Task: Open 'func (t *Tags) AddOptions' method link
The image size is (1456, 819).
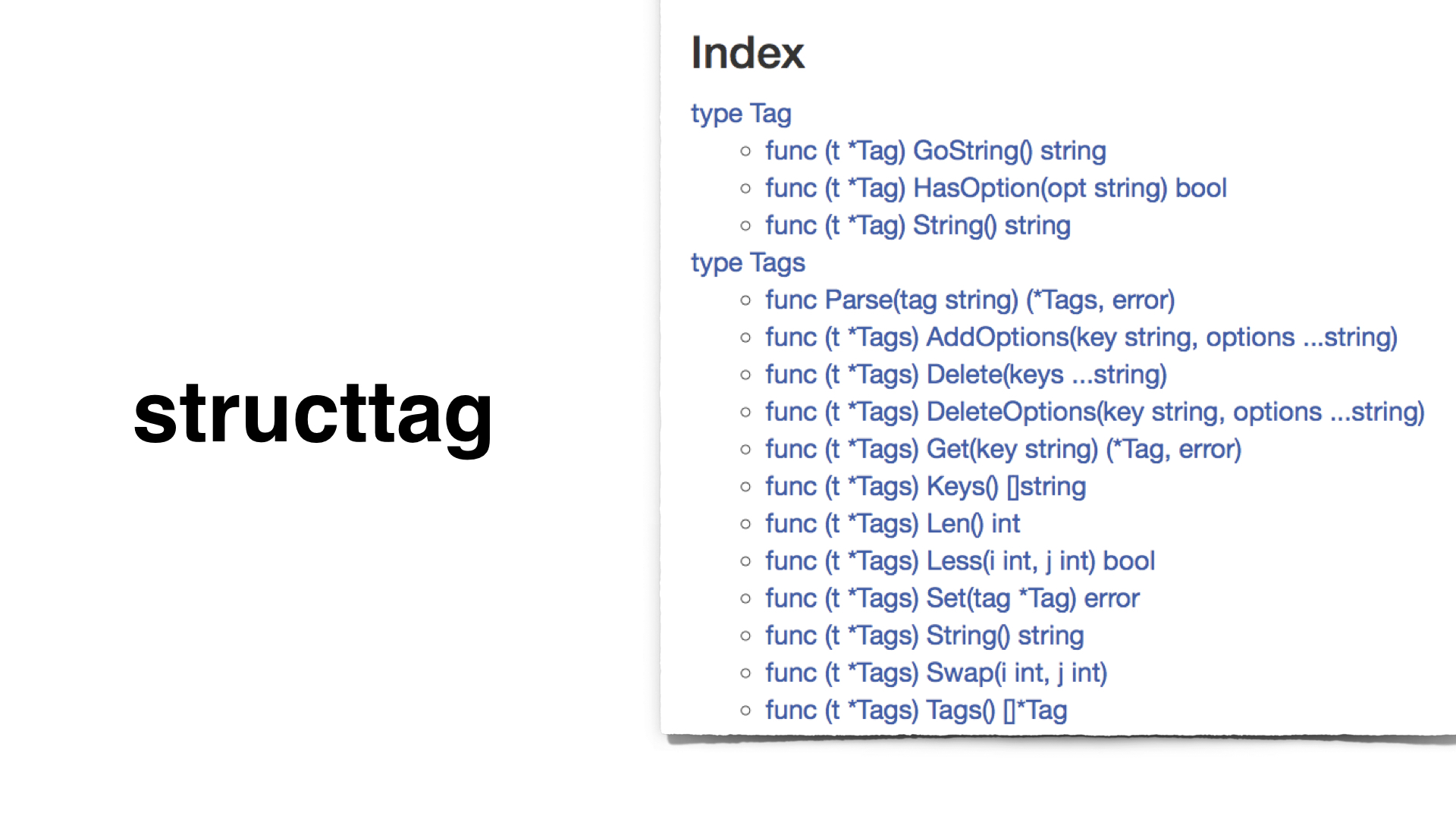Action: point(1081,336)
